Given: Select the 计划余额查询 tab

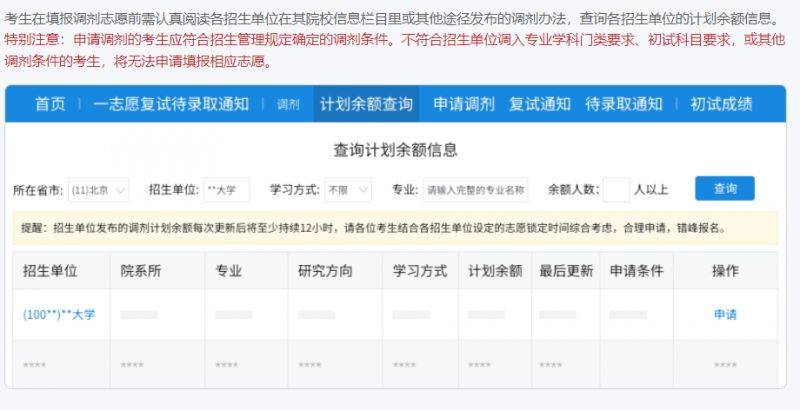Looking at the screenshot, I should [x=366, y=104].
